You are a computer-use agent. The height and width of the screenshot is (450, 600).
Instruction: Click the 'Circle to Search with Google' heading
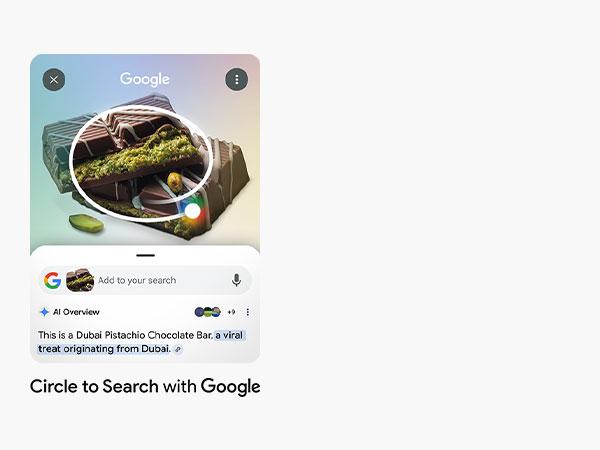point(145,386)
